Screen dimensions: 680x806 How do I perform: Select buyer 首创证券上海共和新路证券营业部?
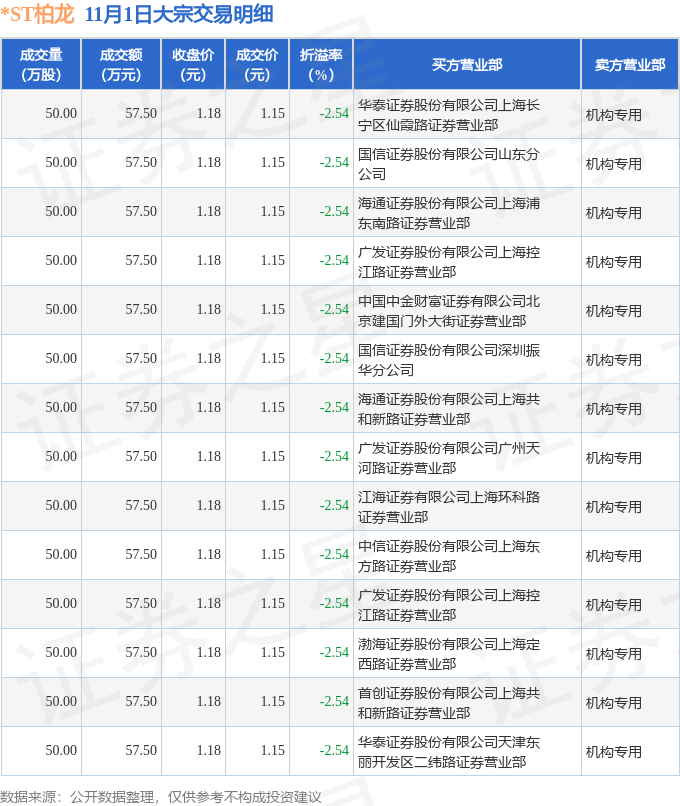pos(449,703)
